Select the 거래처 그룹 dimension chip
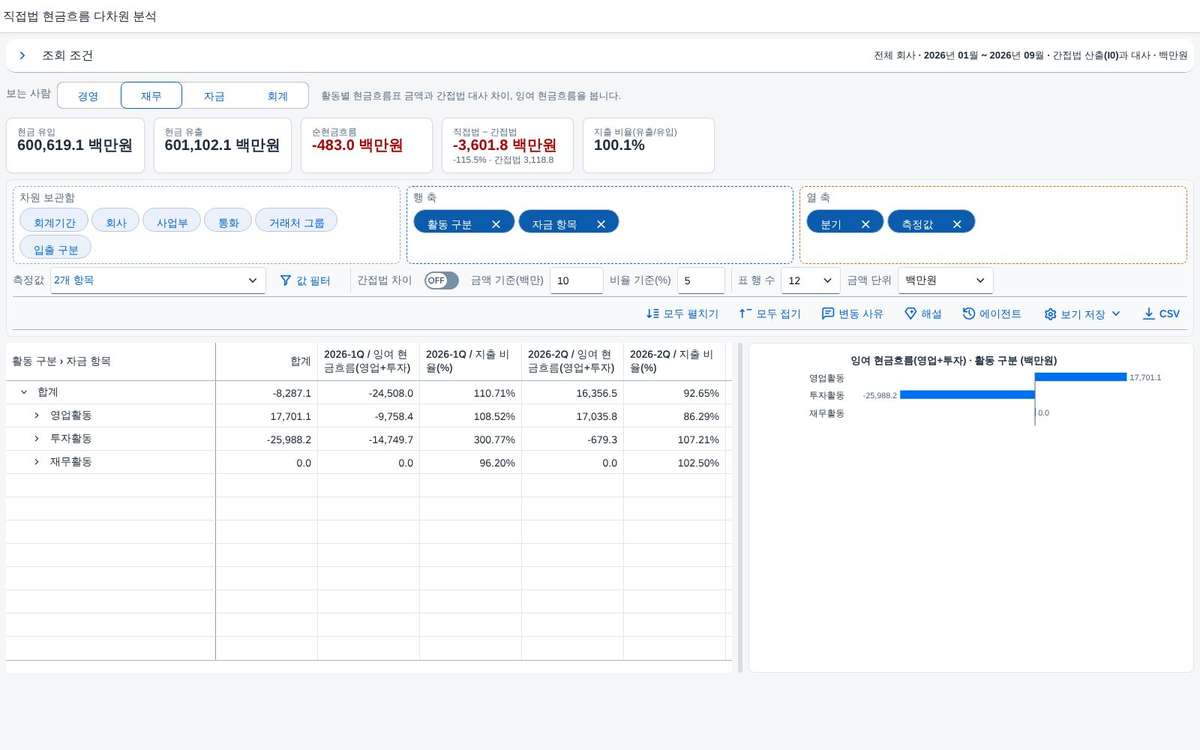Viewport: 1200px width, 750px height. (296, 222)
